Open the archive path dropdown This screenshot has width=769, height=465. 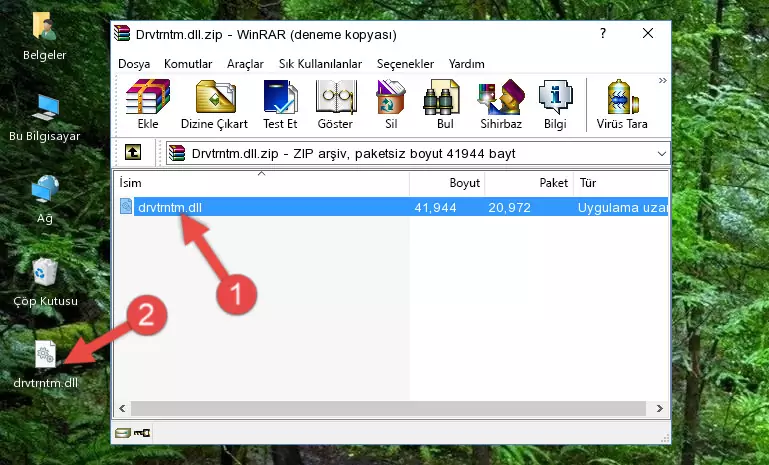click(662, 154)
